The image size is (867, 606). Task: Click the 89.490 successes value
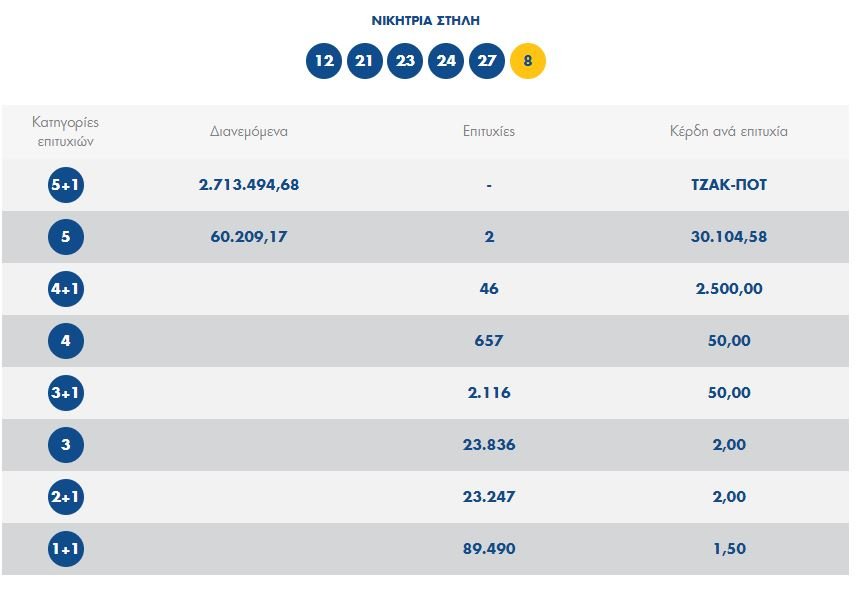489,549
